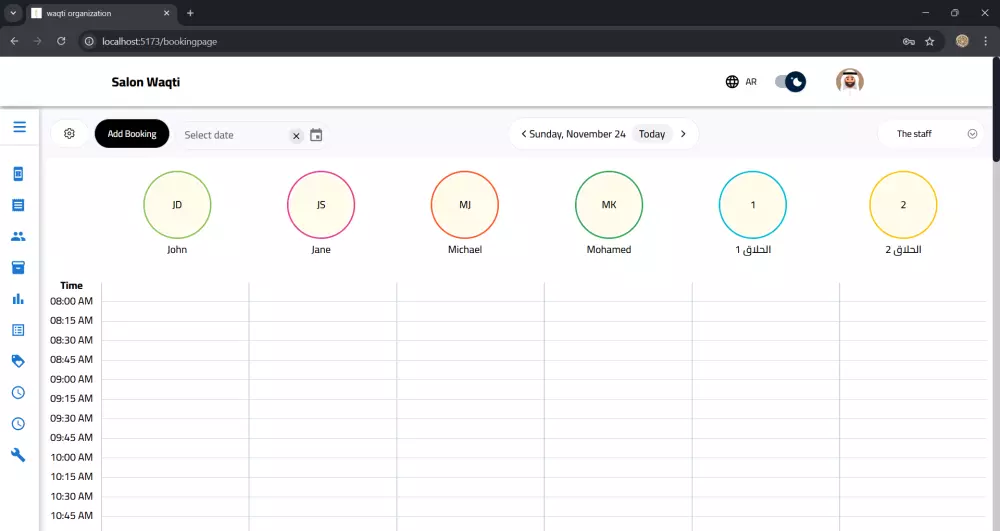Viewport: 1000px width, 531px height.
Task: Click the AR language label
Action: coord(751,82)
